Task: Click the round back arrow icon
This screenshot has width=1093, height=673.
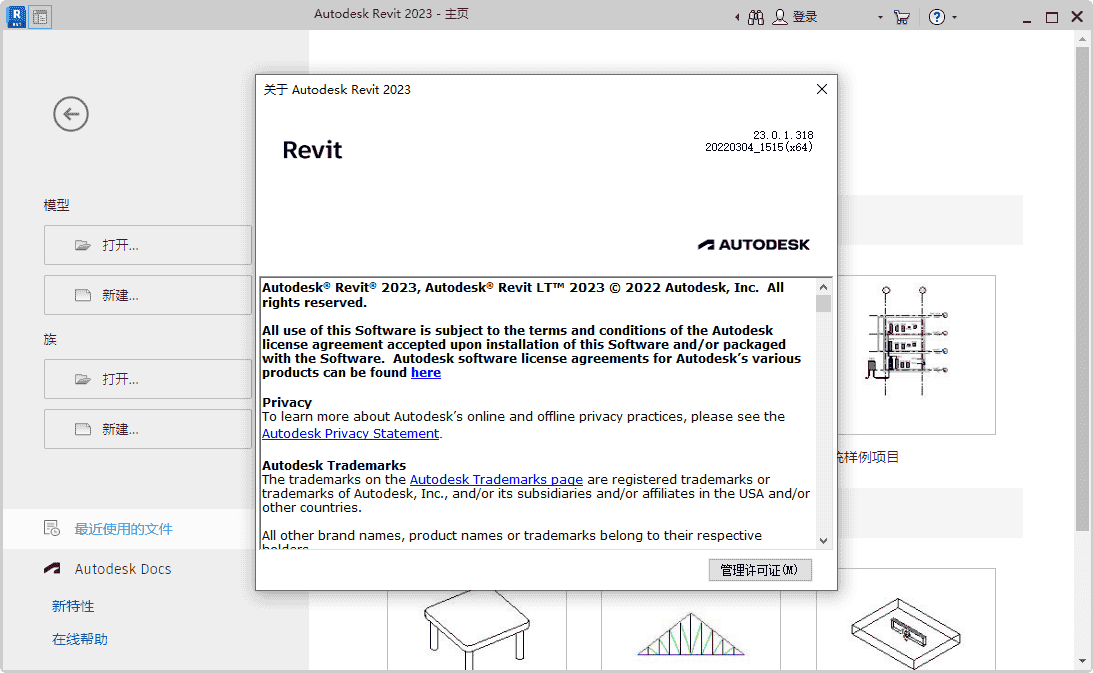Action: click(x=71, y=114)
